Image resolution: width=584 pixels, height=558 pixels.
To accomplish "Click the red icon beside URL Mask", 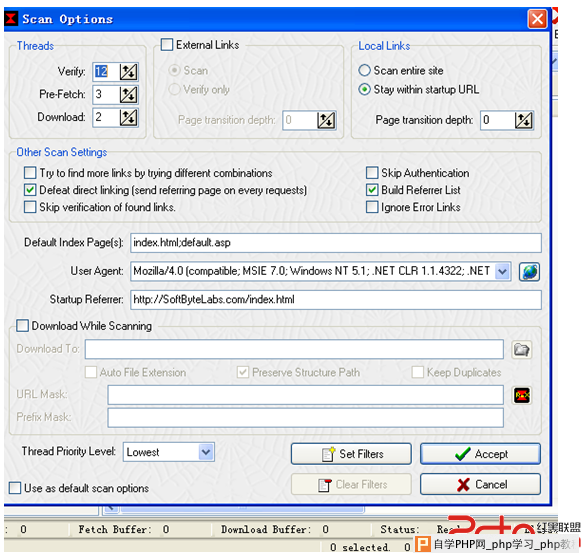I will [522, 395].
